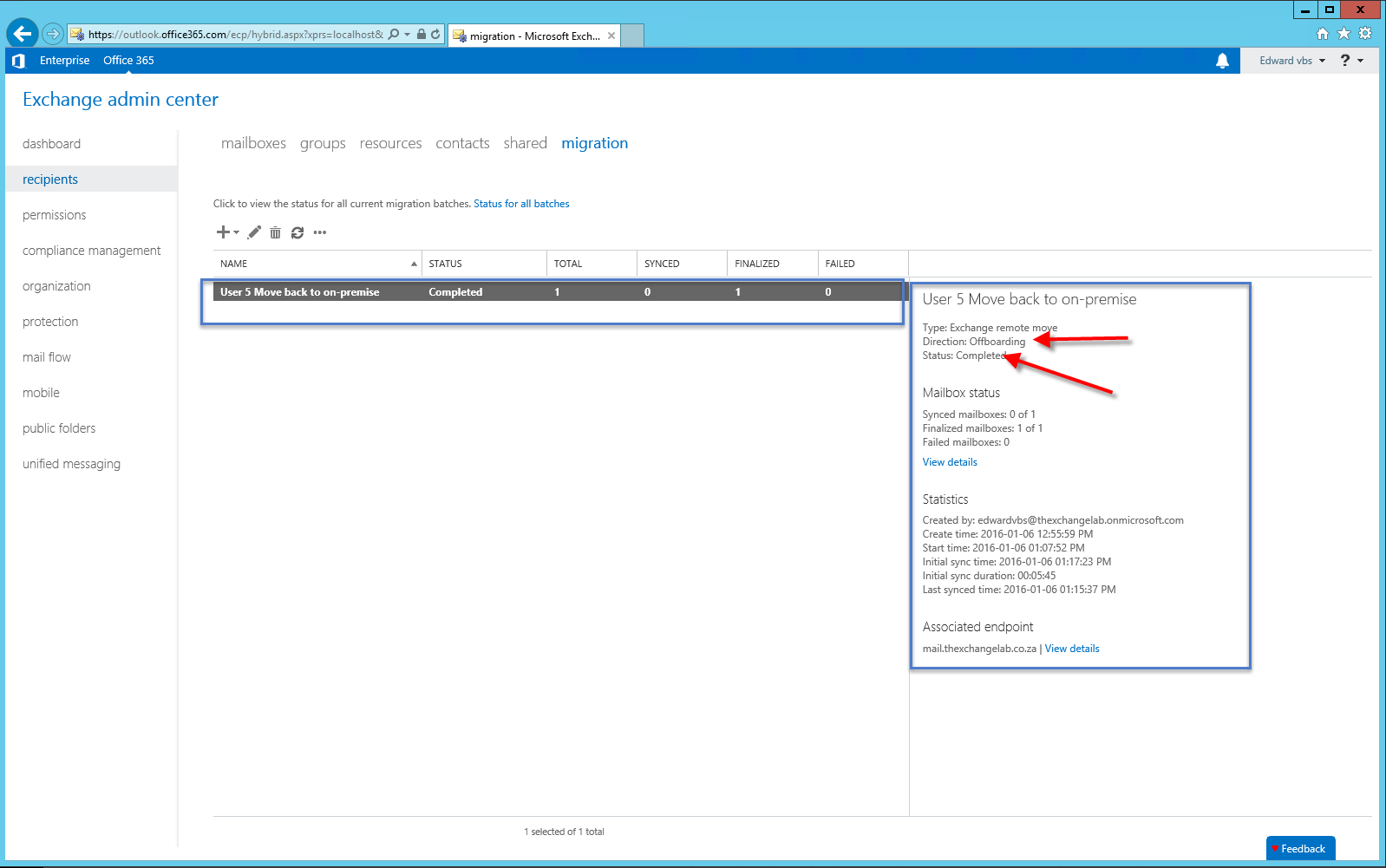Open the More options ellipsis icon
Screen dimensions: 1386x868
pos(320,232)
